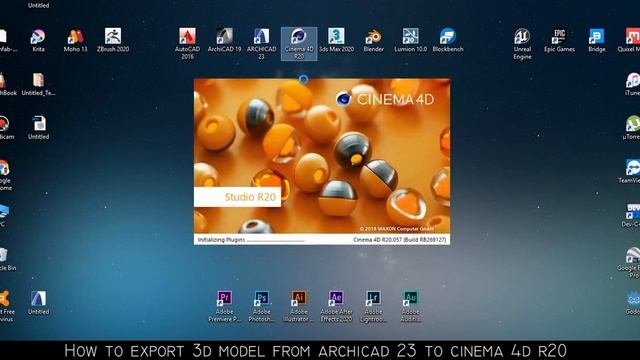Select the Cinema 4D R20 icon
Viewport: 640px width, 360px height.
pyautogui.click(x=299, y=44)
